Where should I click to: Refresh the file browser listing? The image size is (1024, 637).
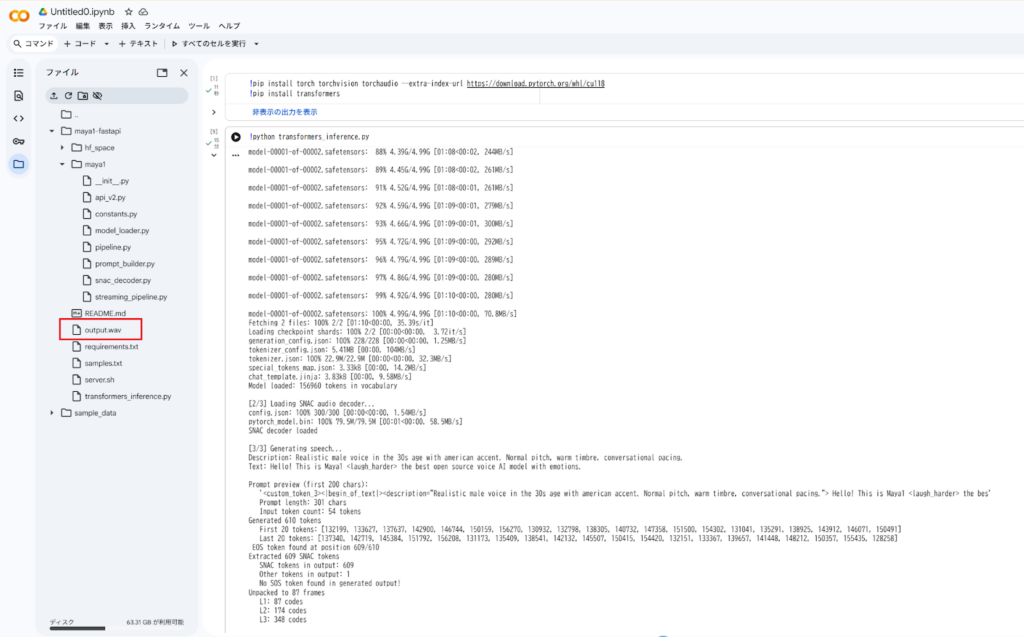click(68, 96)
